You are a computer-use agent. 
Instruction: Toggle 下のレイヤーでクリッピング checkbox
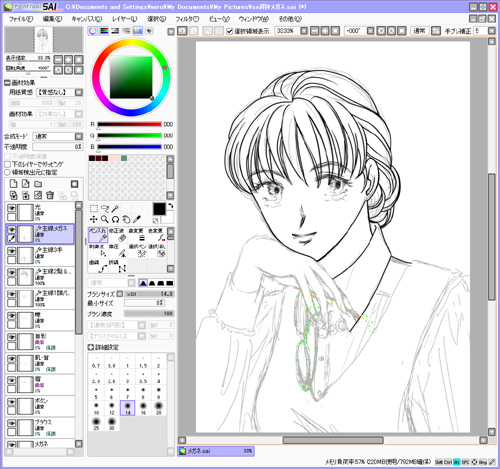click(x=7, y=164)
